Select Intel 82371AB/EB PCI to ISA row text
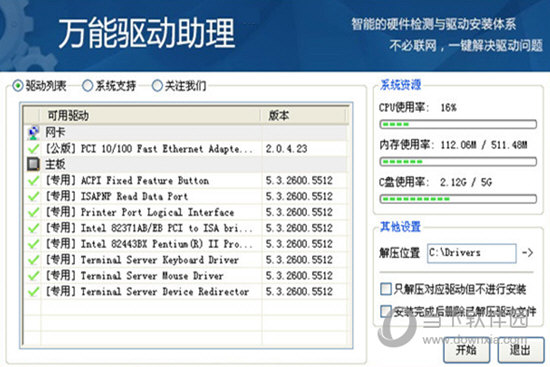Screen dimensions: 550x367 tap(149, 228)
